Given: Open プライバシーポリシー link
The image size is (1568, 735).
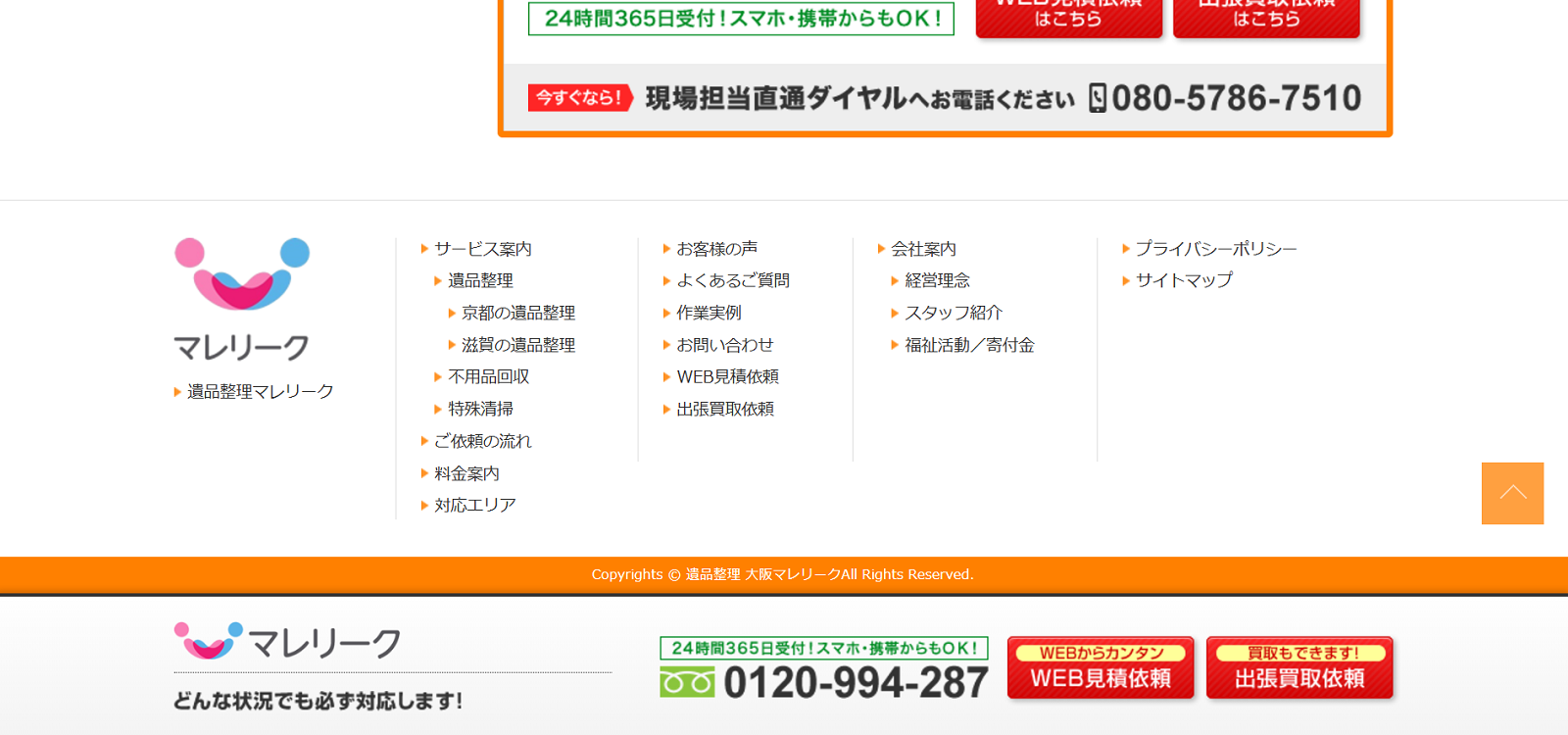Looking at the screenshot, I should coord(1215,249).
